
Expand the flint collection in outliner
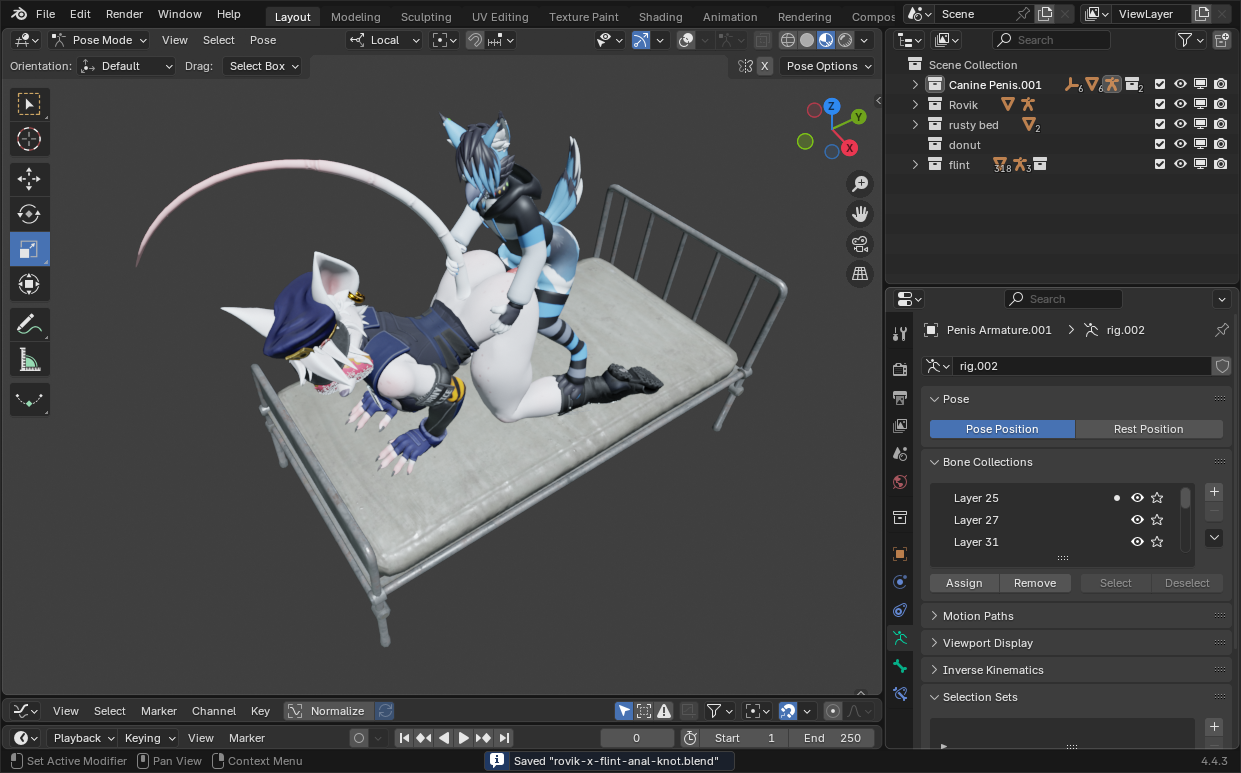tap(915, 165)
